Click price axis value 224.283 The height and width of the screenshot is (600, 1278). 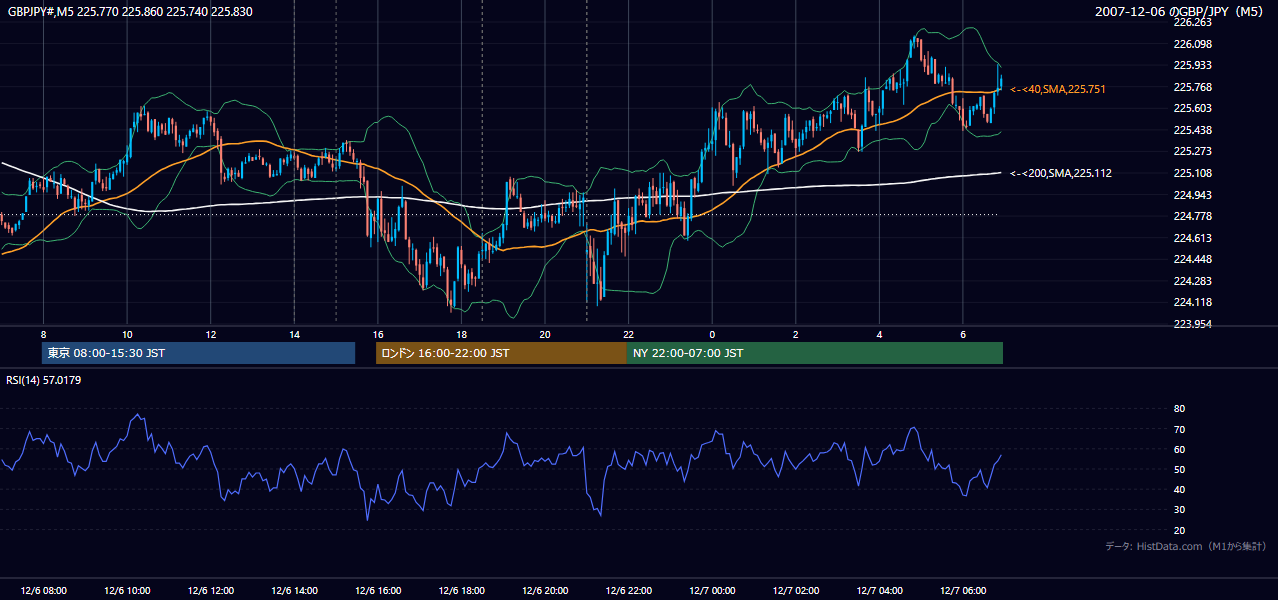(x=1192, y=281)
